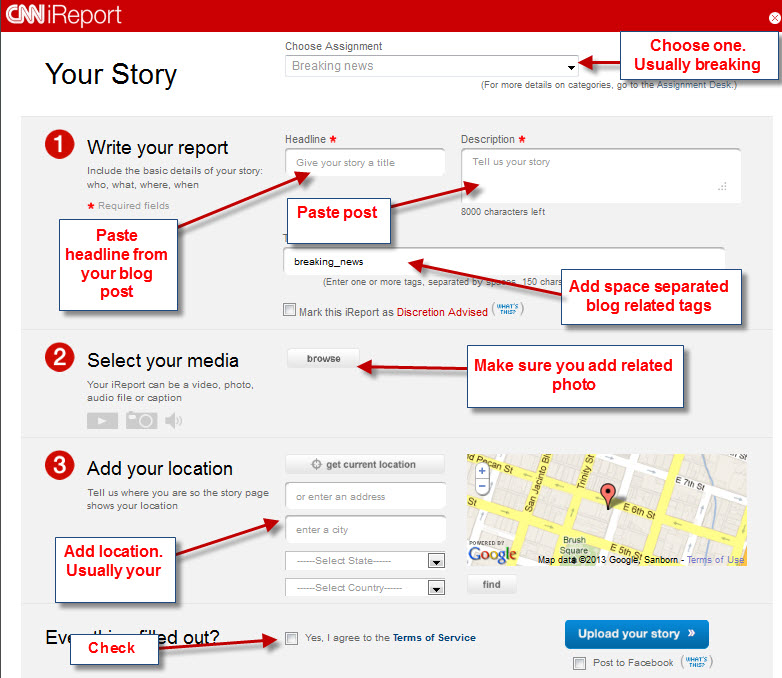Click the Description text area
This screenshot has width=782, height=678.
pyautogui.click(x=600, y=176)
